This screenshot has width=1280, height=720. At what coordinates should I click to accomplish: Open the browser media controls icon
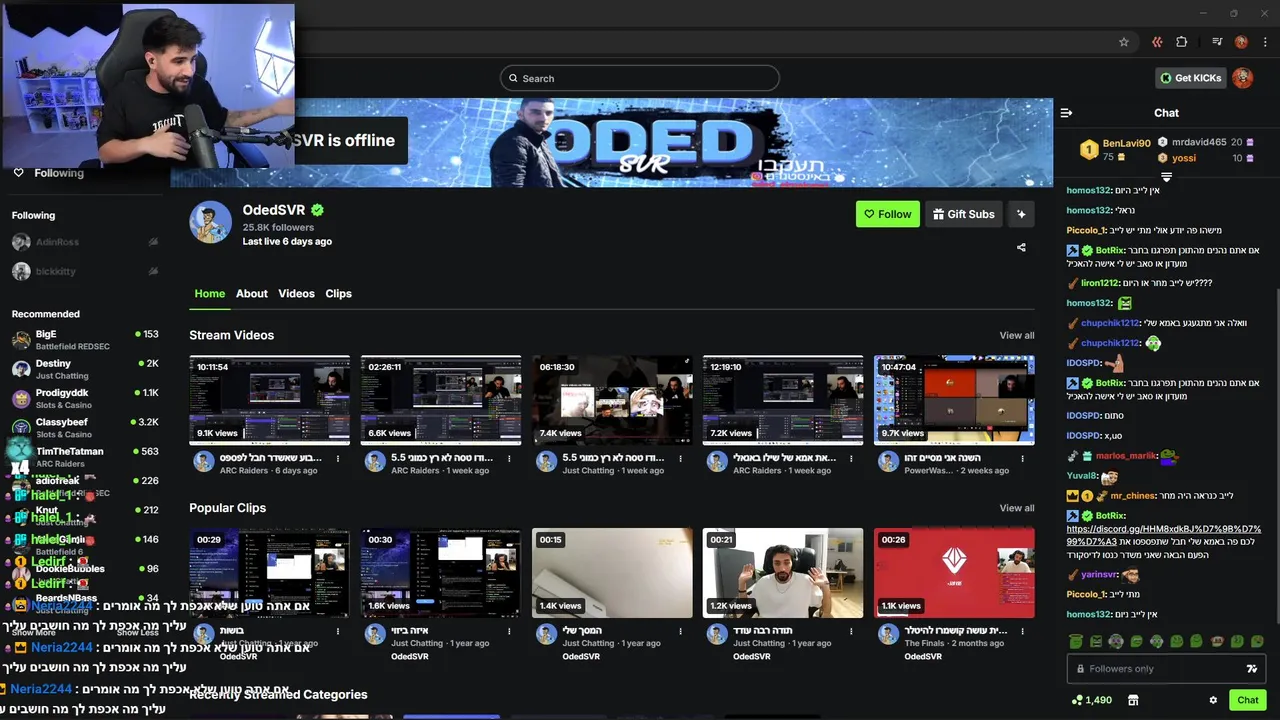(1217, 42)
